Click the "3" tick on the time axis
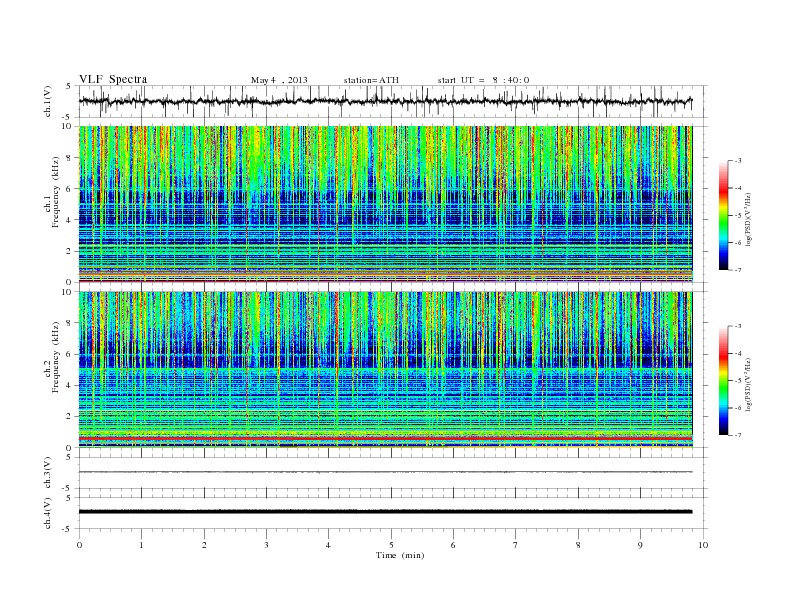Viewport: 792px width, 612px height. click(266, 545)
